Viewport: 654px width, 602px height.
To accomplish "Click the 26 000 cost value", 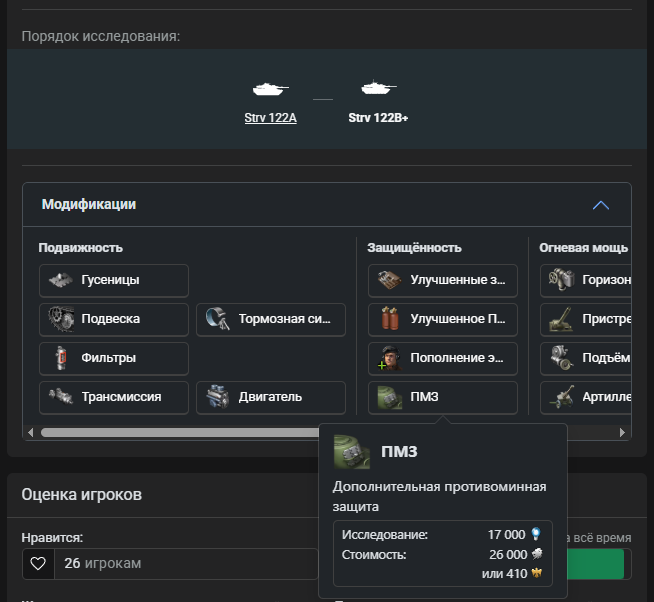I will pos(508,554).
